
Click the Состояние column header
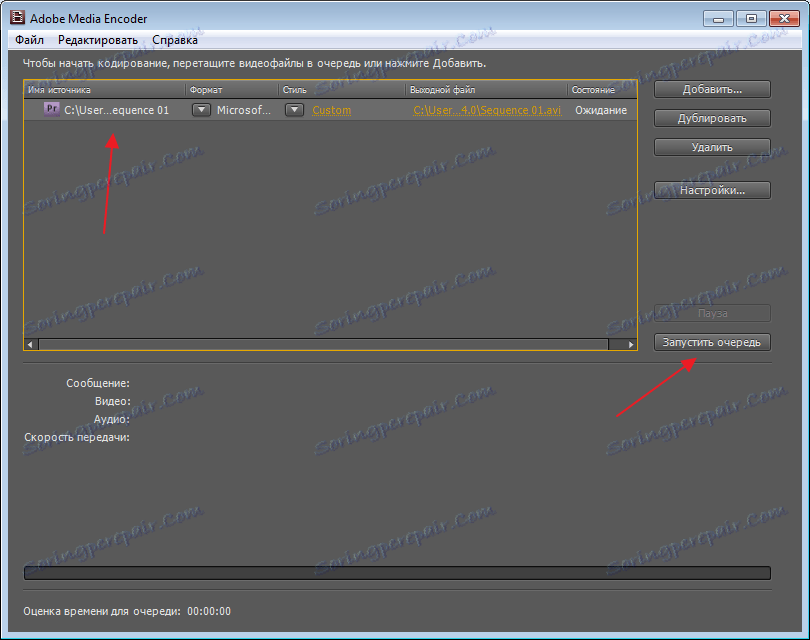tap(602, 90)
